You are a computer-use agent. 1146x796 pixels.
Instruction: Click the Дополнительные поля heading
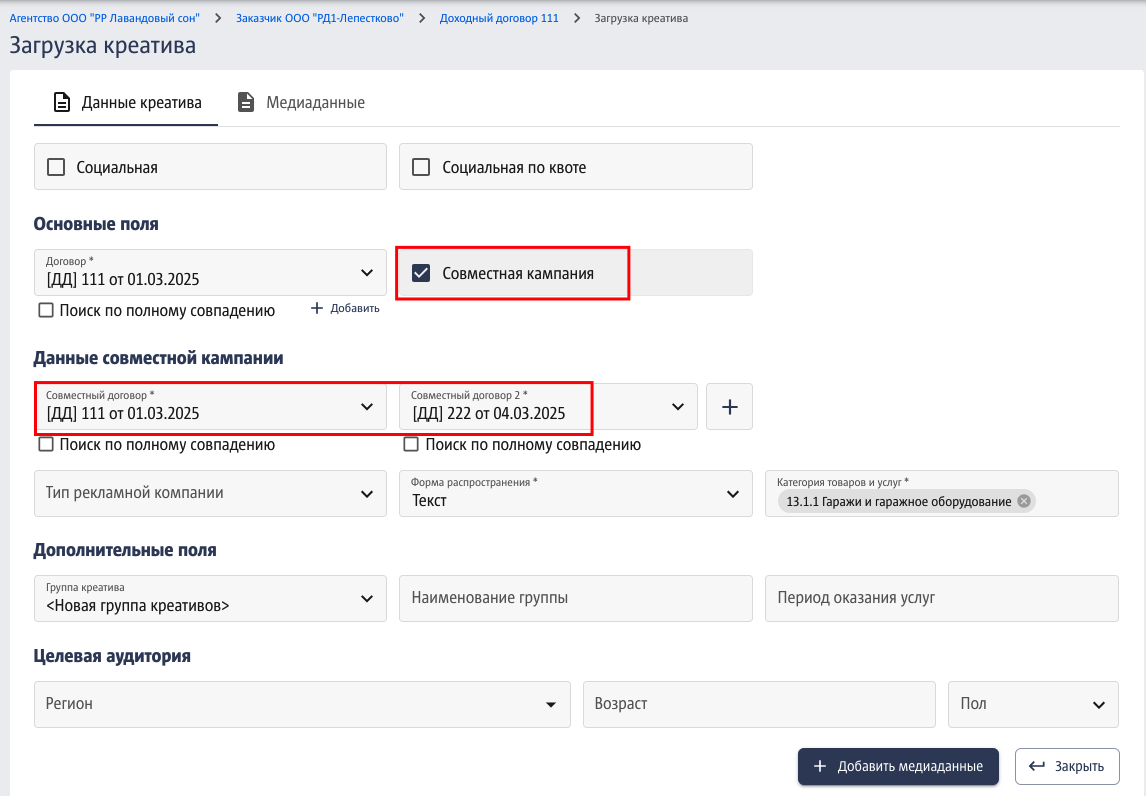tap(125, 550)
